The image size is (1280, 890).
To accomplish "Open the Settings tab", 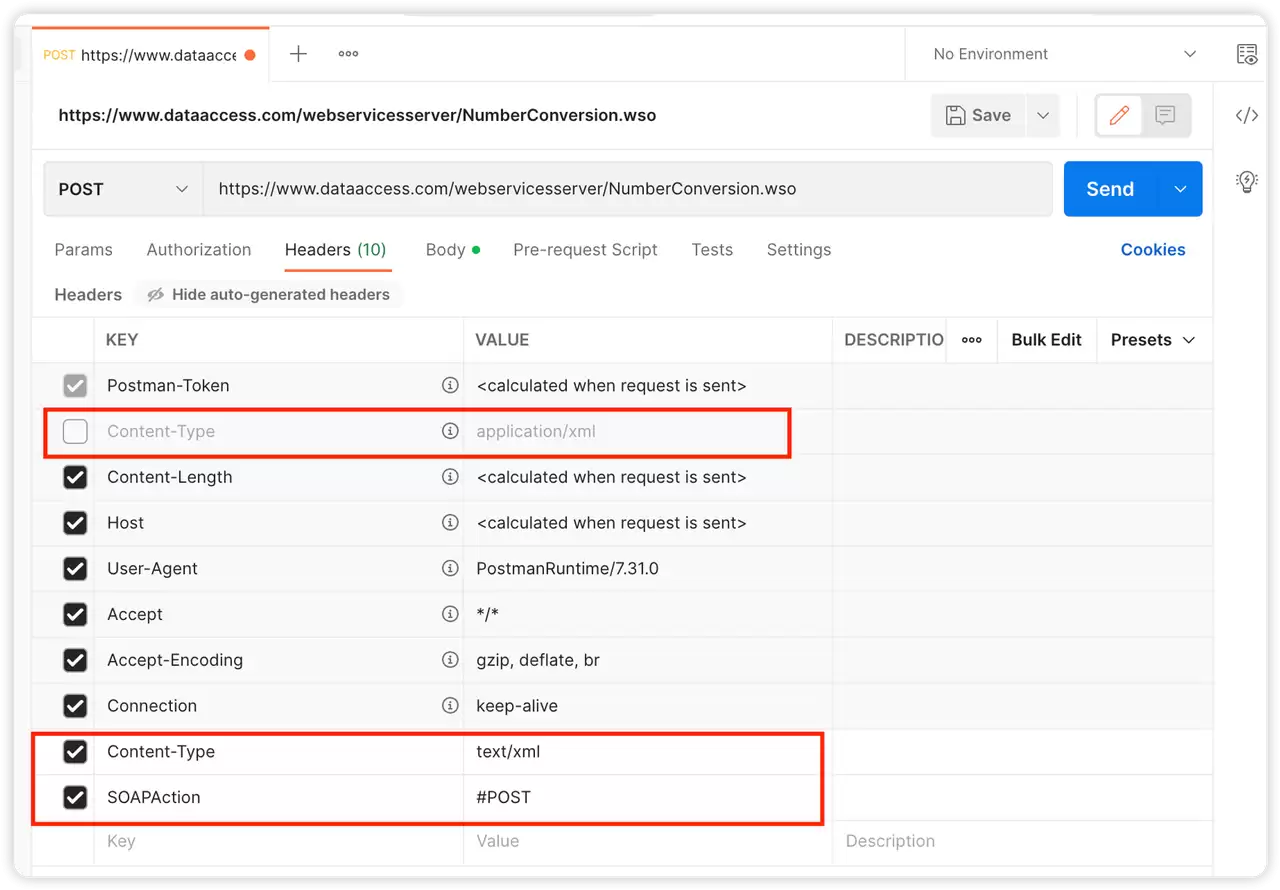I will tap(799, 250).
